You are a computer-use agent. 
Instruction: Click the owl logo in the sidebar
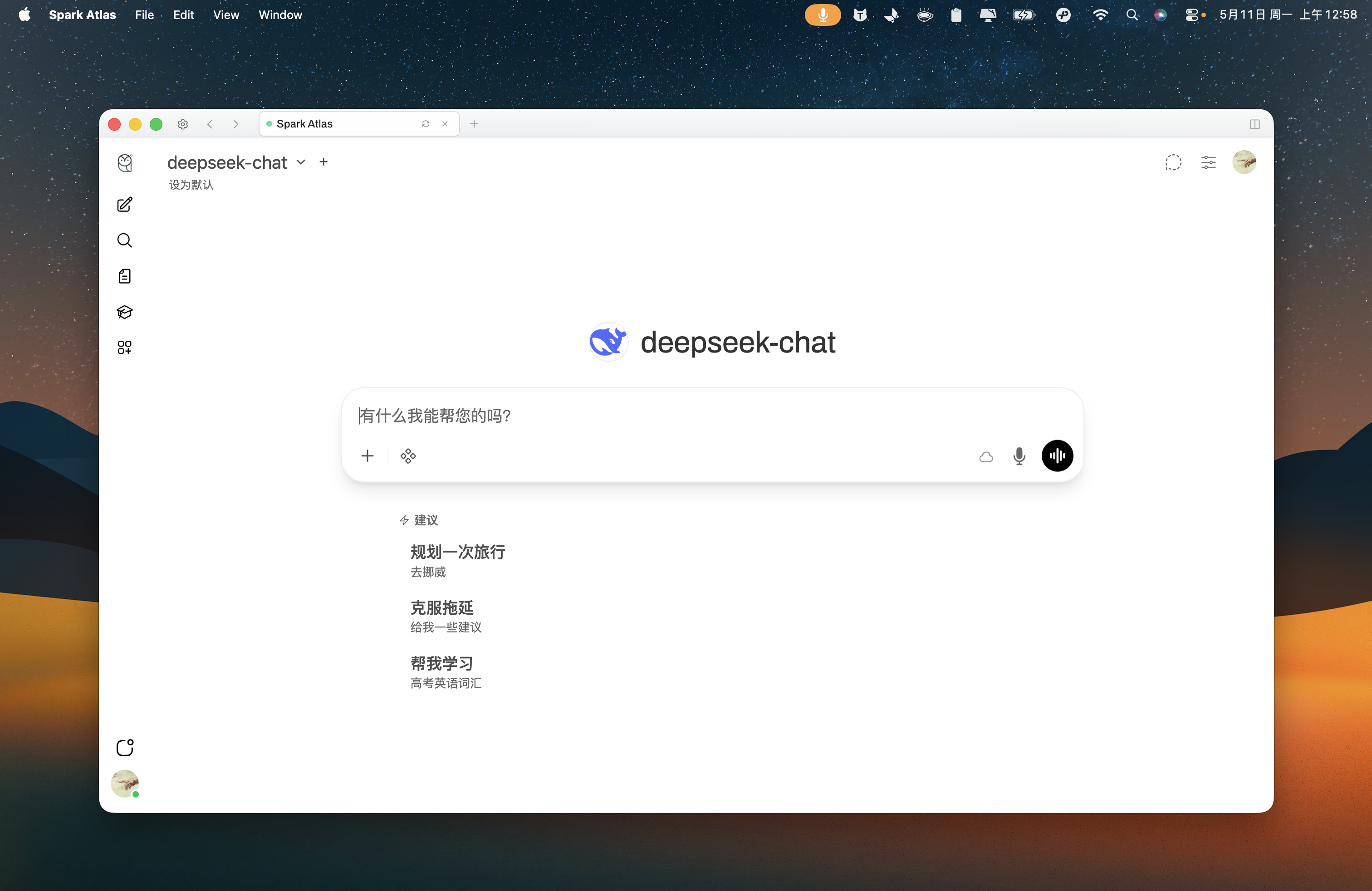click(124, 163)
